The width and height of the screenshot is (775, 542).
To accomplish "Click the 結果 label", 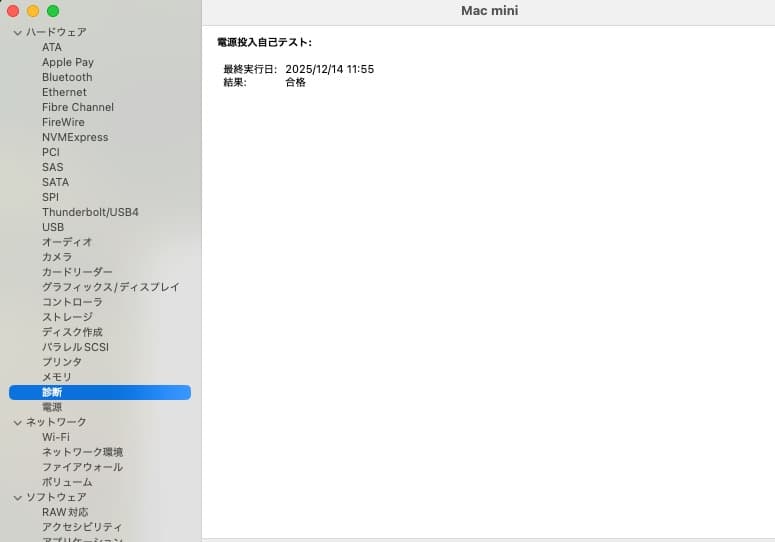I will click(x=235, y=83).
